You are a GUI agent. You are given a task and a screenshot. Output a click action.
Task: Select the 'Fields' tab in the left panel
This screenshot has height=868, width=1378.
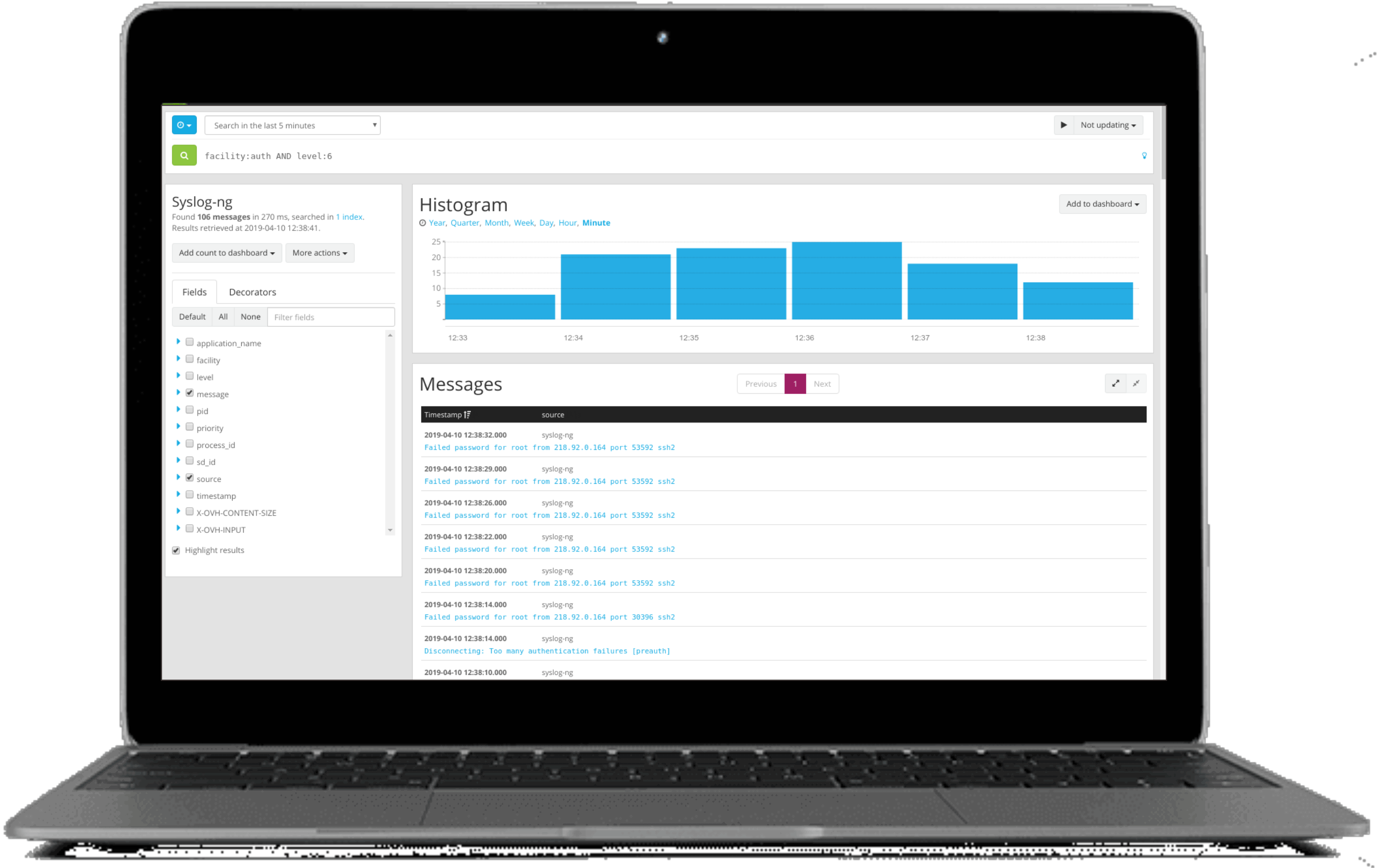pyautogui.click(x=195, y=291)
